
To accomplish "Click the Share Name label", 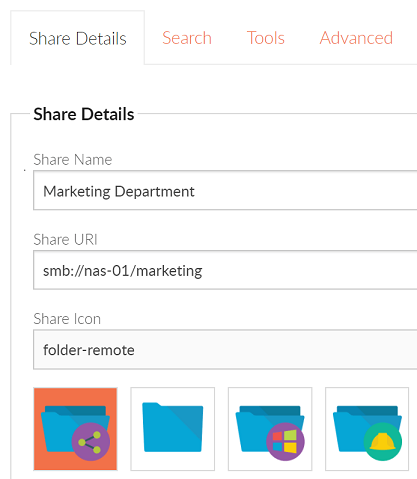I will click(73, 160).
